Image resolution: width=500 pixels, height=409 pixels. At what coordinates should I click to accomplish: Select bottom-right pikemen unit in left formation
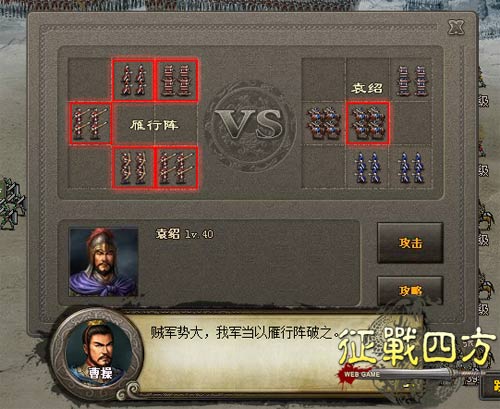[x=177, y=168]
